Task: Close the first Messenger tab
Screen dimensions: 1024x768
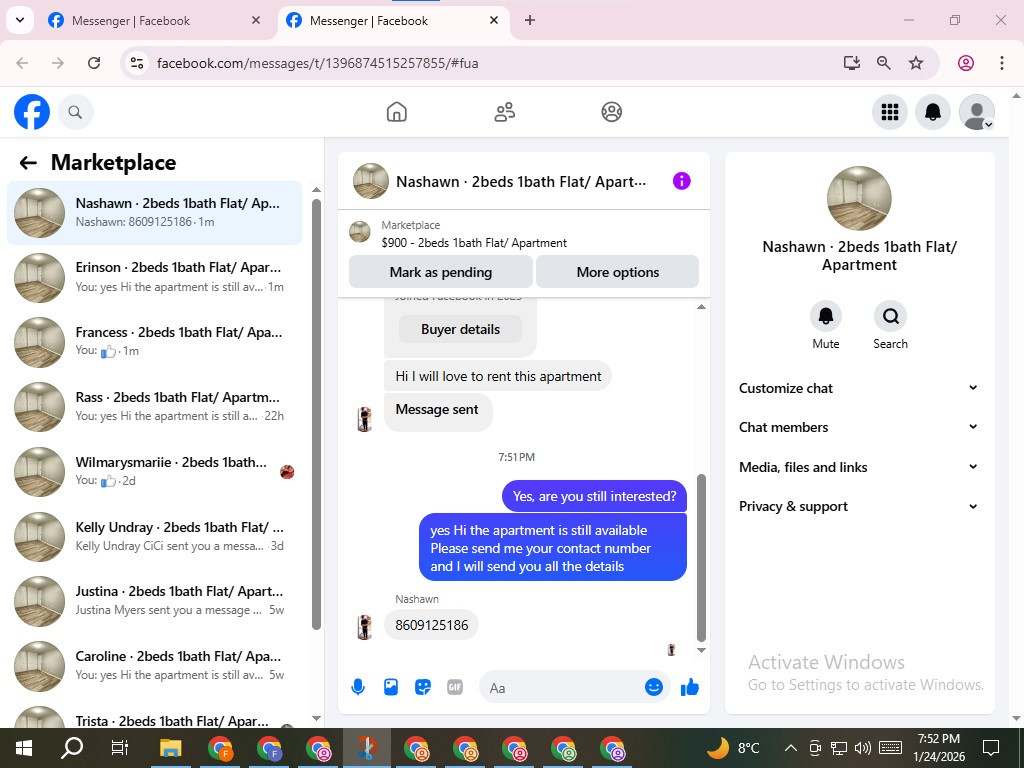Action: [256, 20]
